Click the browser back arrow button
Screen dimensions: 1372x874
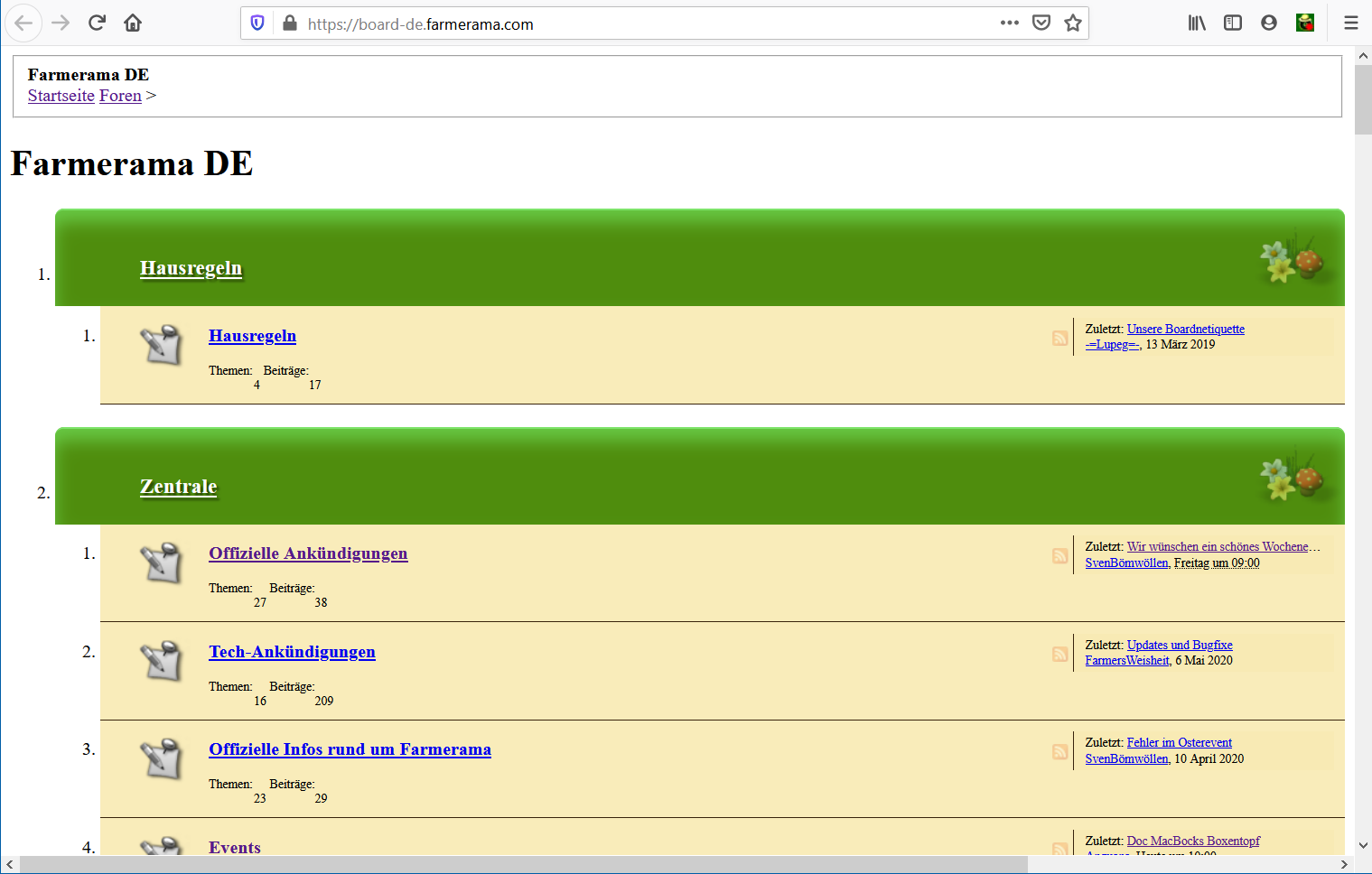coord(24,23)
